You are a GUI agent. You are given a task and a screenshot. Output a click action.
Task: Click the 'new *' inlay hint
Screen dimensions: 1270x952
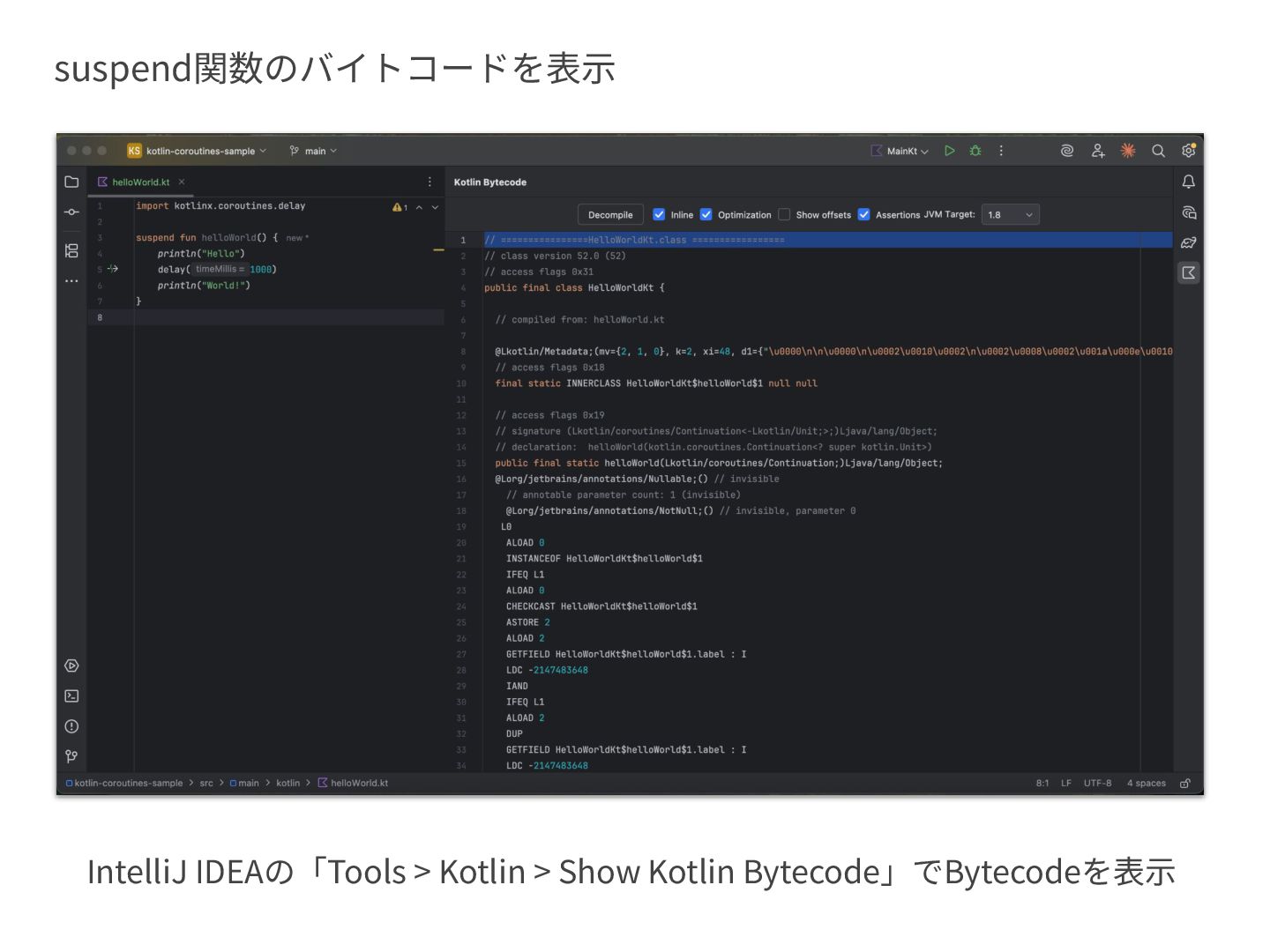pos(297,238)
